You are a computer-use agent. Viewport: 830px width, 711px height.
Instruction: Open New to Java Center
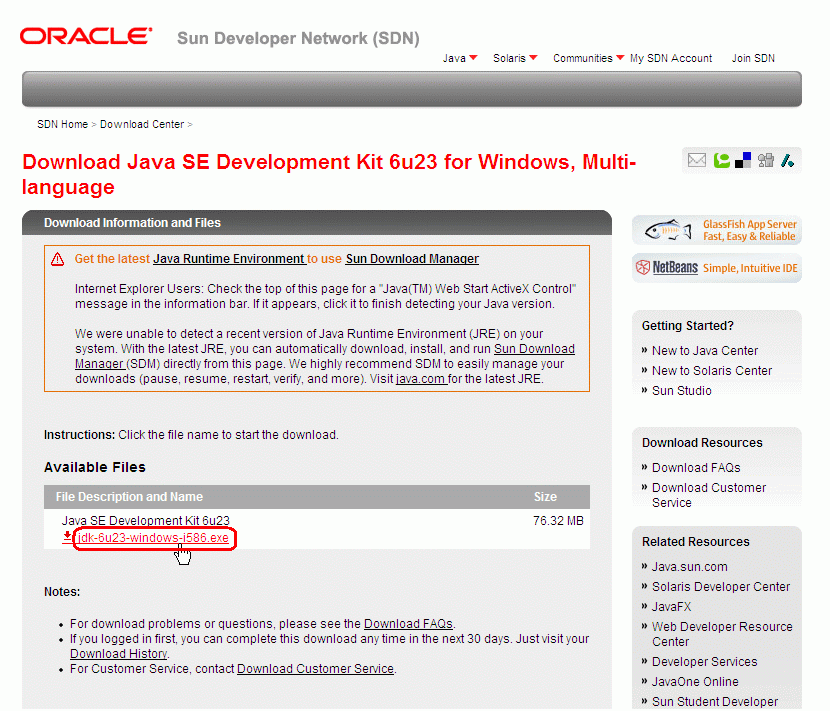tap(705, 351)
